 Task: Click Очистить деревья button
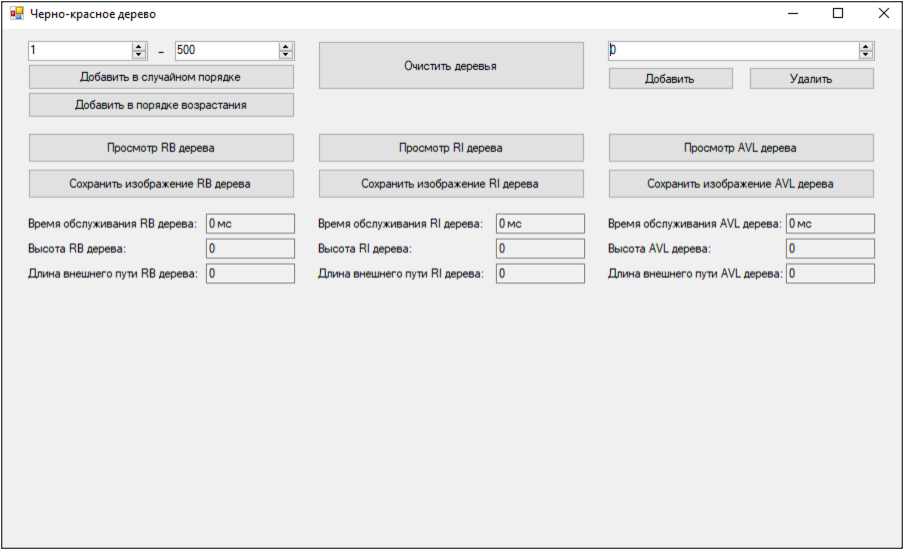pyautogui.click(x=451, y=66)
